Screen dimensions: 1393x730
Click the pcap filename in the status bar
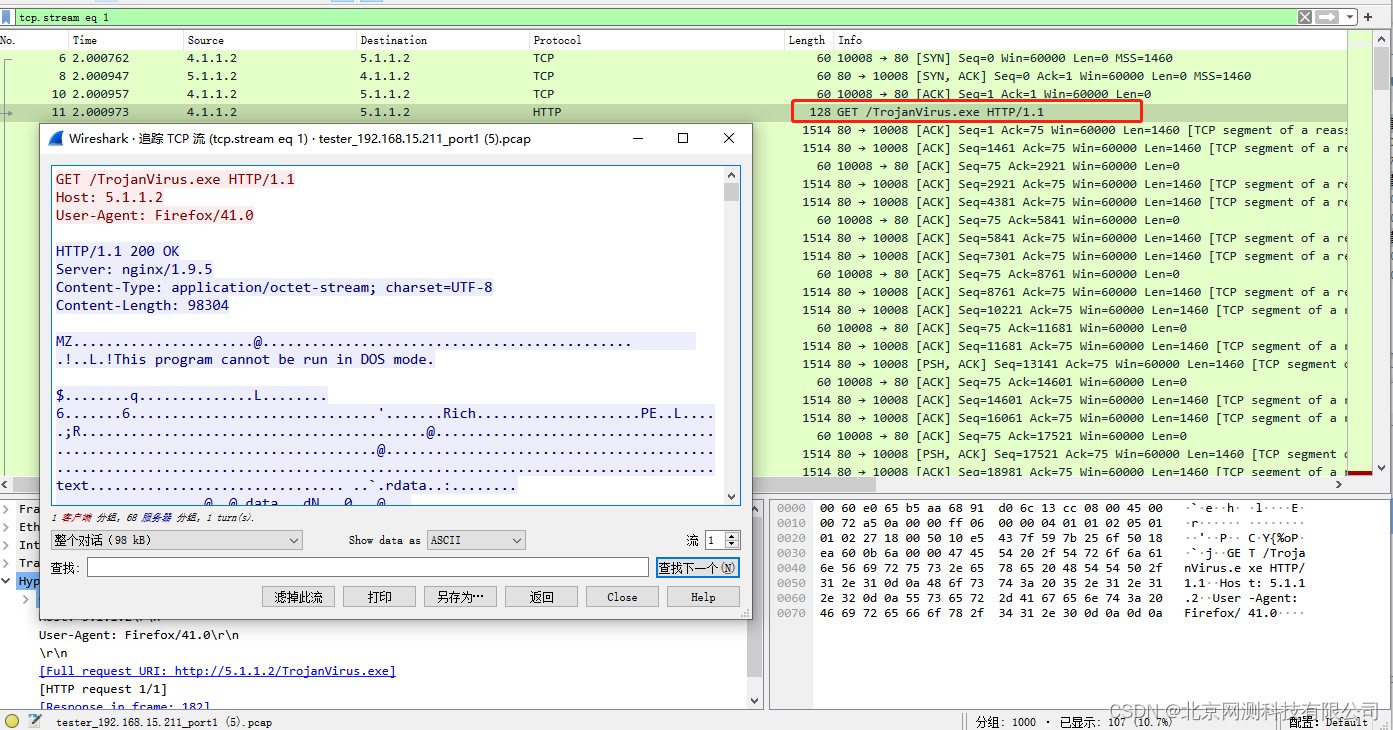pyautogui.click(x=164, y=721)
